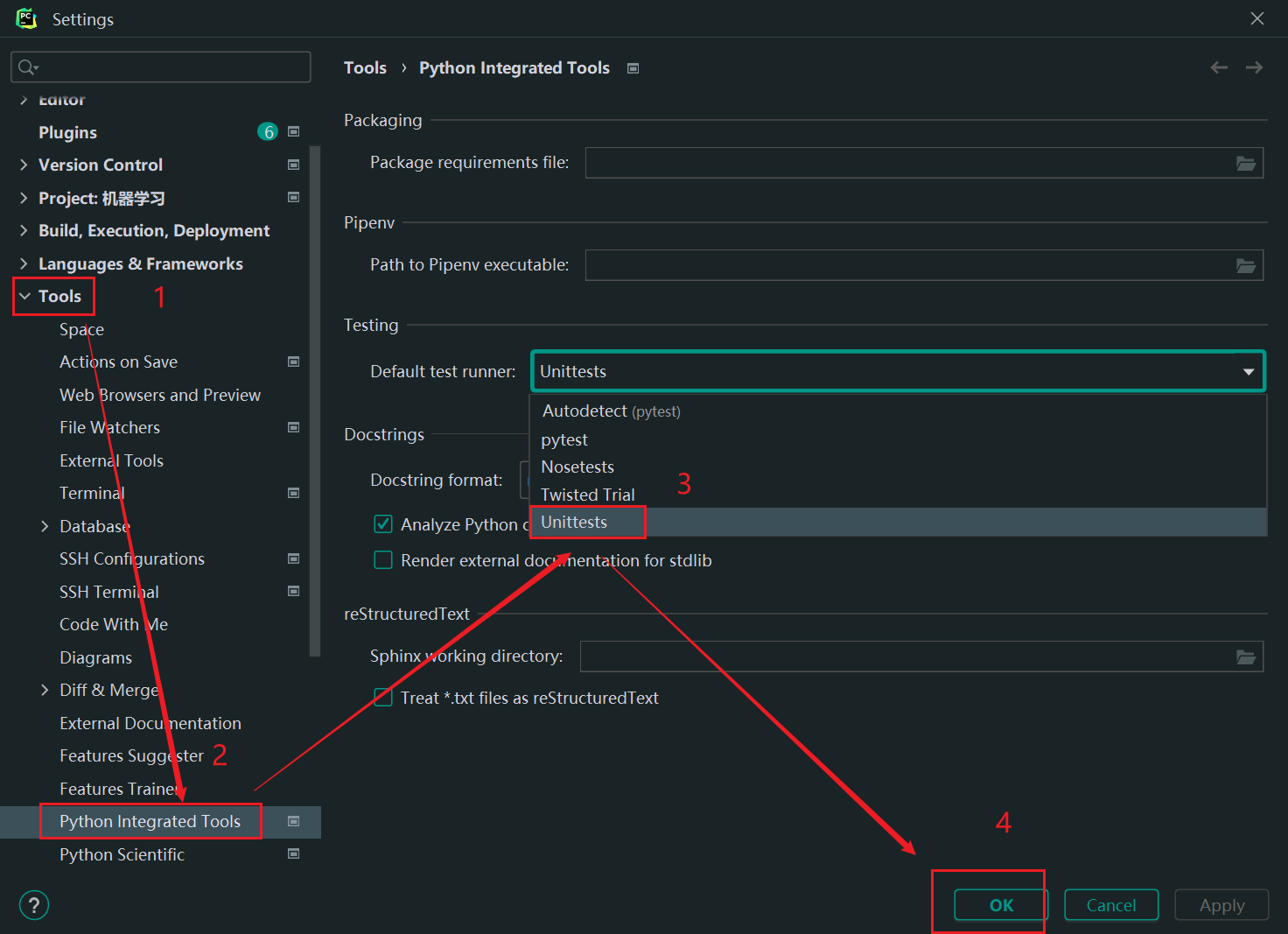The width and height of the screenshot is (1288, 934).
Task: Select Web Browsers and Preview
Action: (x=160, y=395)
